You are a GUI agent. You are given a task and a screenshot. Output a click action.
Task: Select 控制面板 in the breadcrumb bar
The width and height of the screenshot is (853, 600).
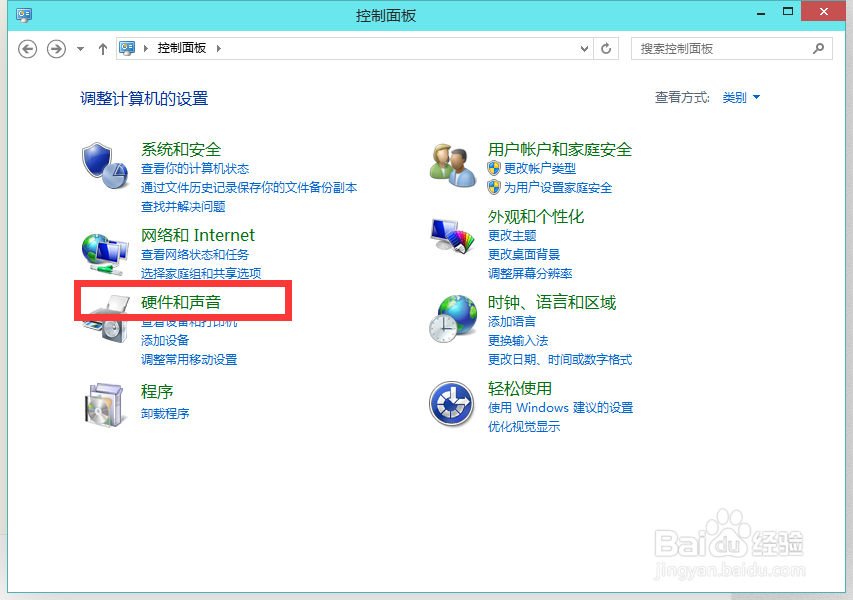pos(180,47)
